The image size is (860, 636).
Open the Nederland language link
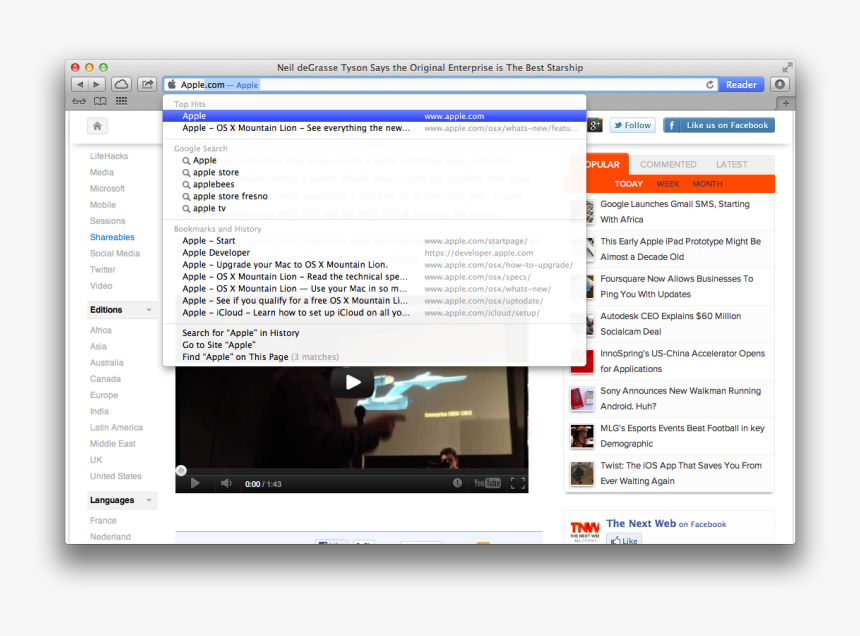pos(110,537)
